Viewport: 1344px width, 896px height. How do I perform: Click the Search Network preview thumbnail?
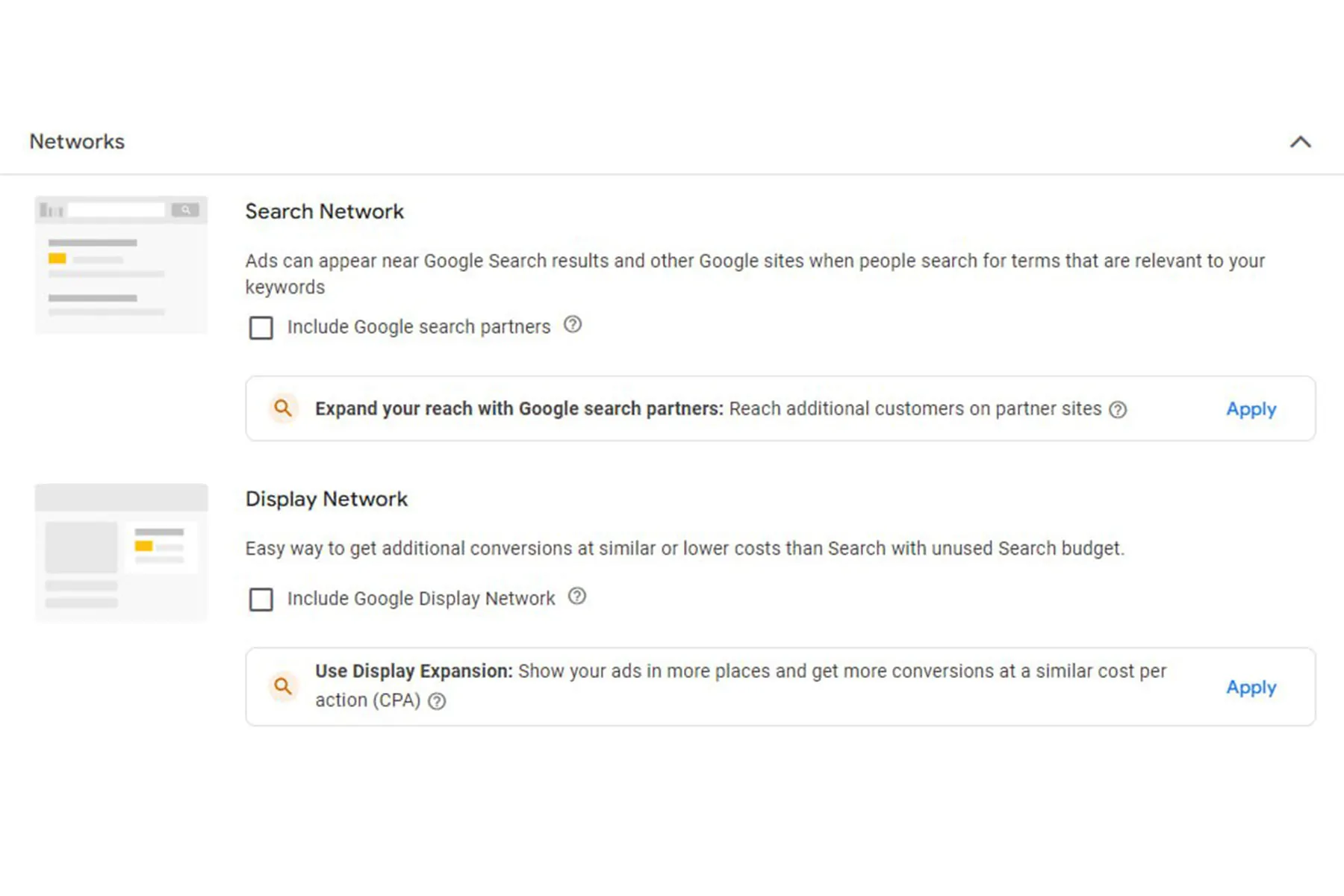point(121,264)
